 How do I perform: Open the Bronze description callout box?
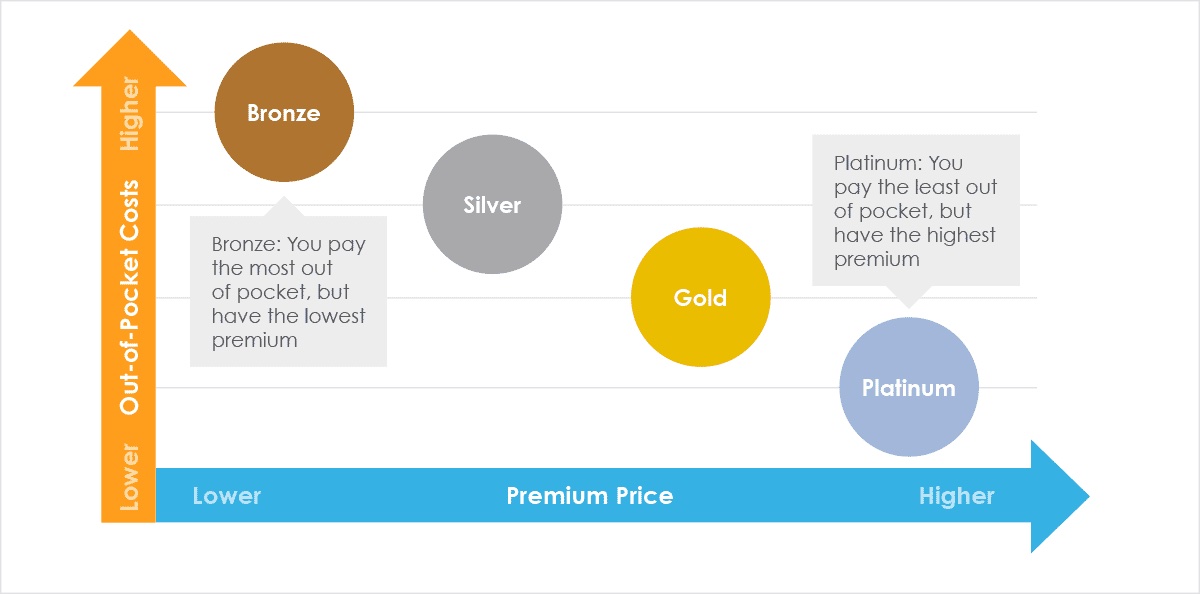click(x=288, y=291)
